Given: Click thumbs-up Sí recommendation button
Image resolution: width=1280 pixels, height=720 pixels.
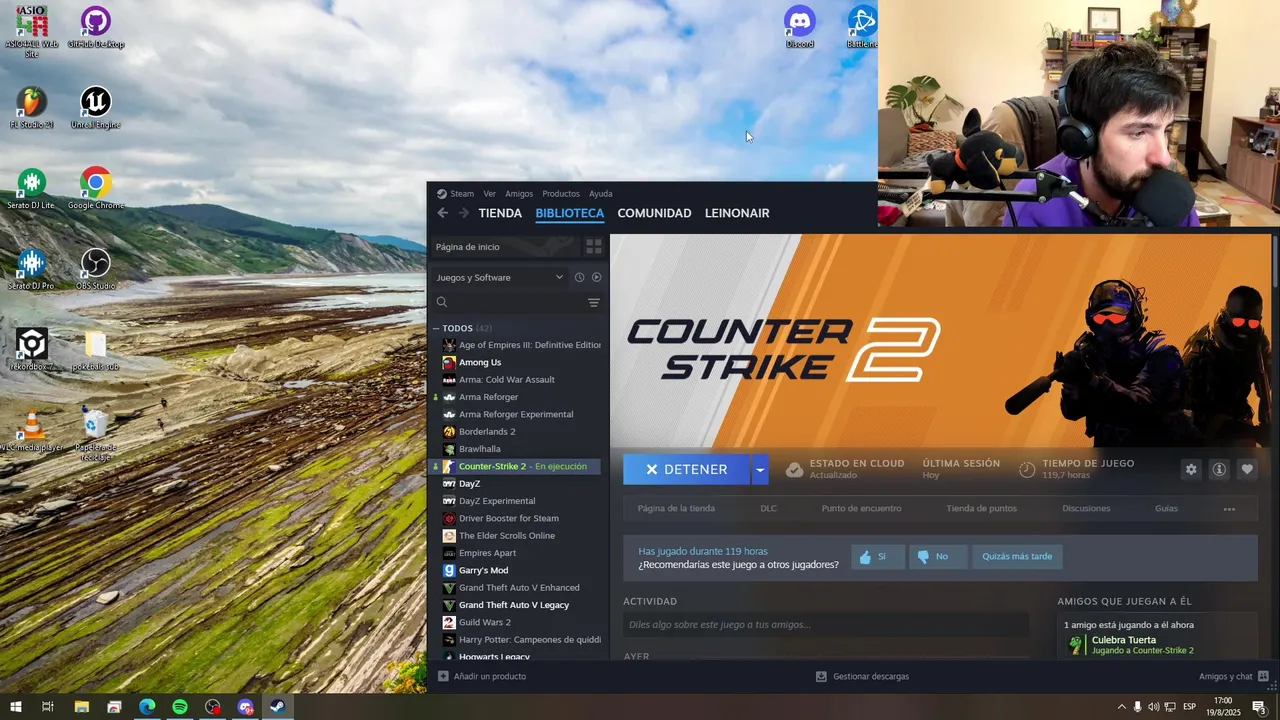Looking at the screenshot, I should coord(878,557).
